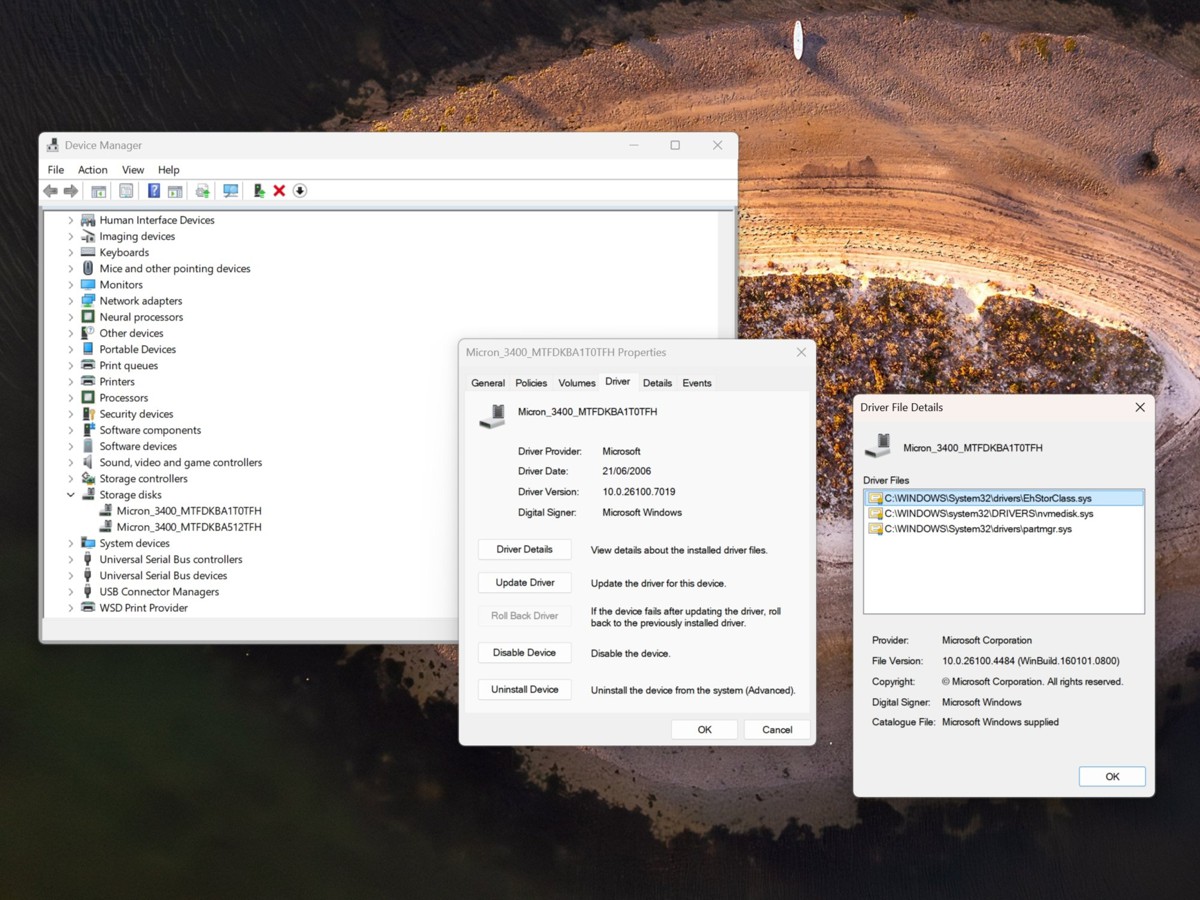Viewport: 1200px width, 900px height.
Task: Click the Show/Hide Action Pane icon
Action: tap(174, 190)
